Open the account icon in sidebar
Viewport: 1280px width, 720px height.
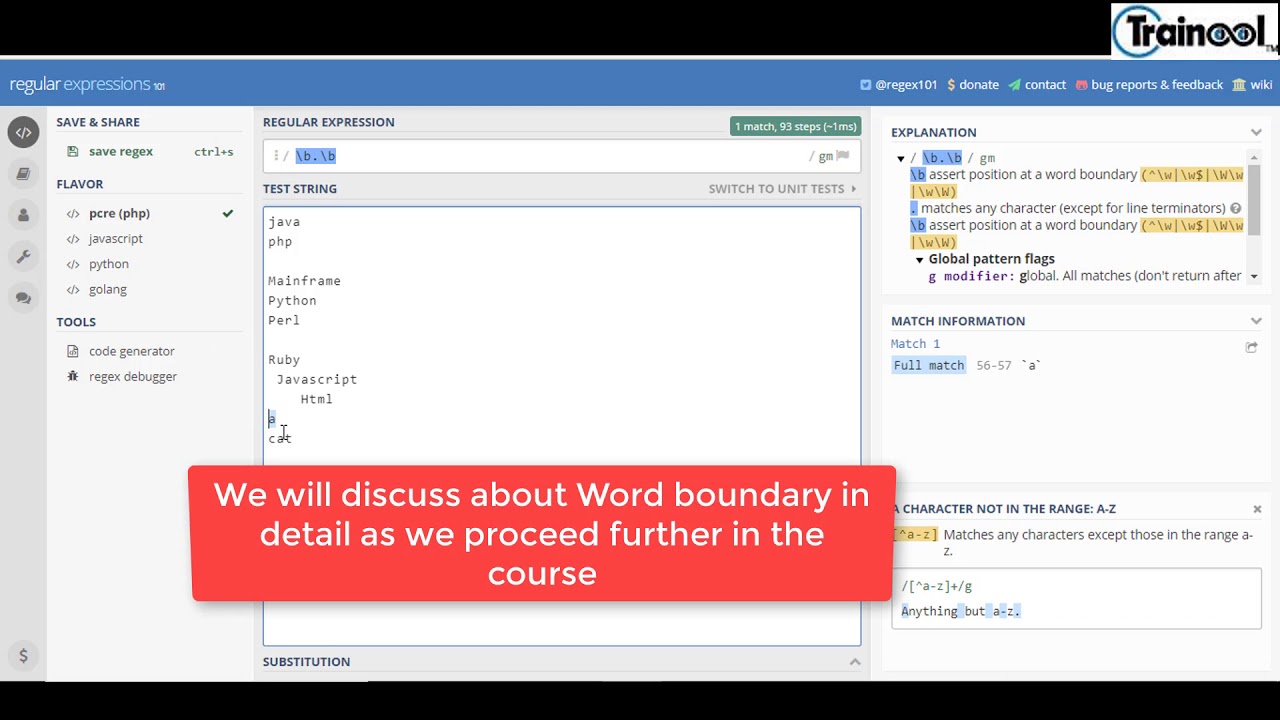point(23,215)
